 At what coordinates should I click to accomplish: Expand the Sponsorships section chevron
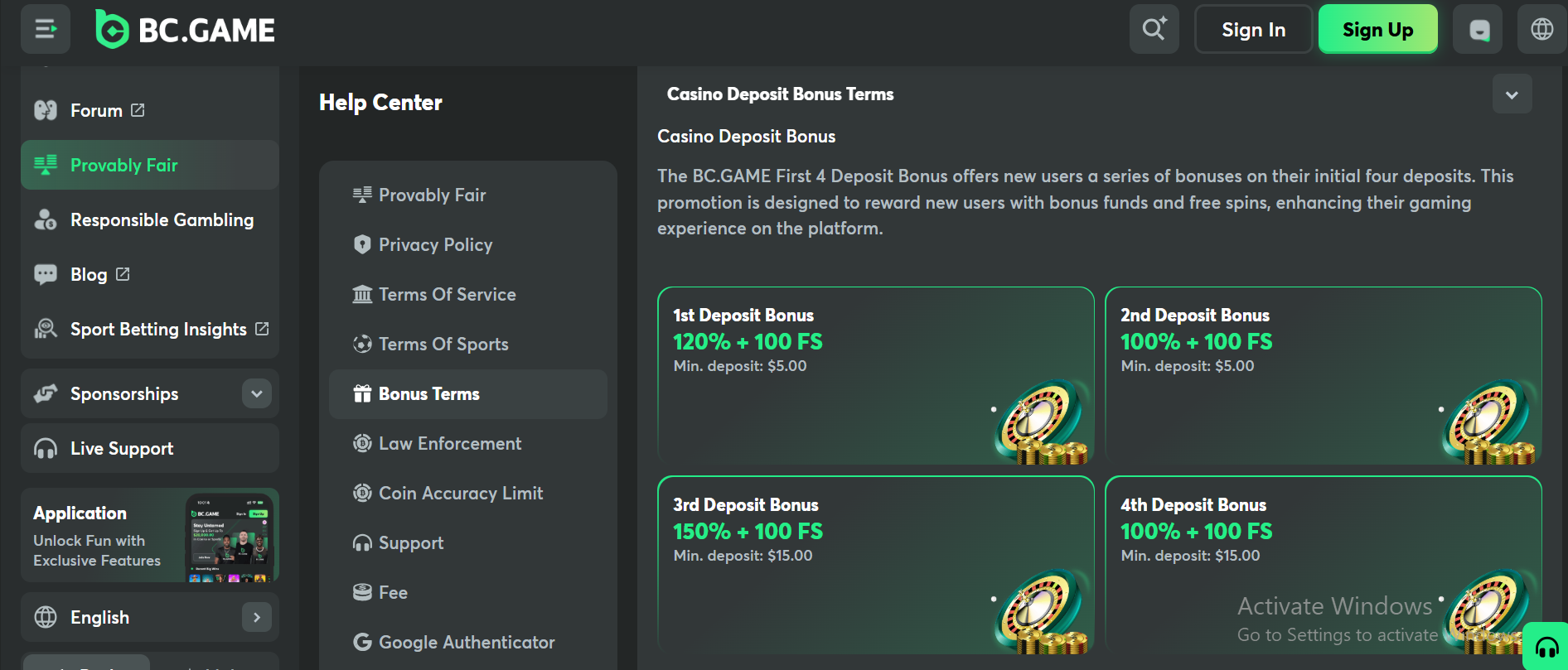(257, 393)
